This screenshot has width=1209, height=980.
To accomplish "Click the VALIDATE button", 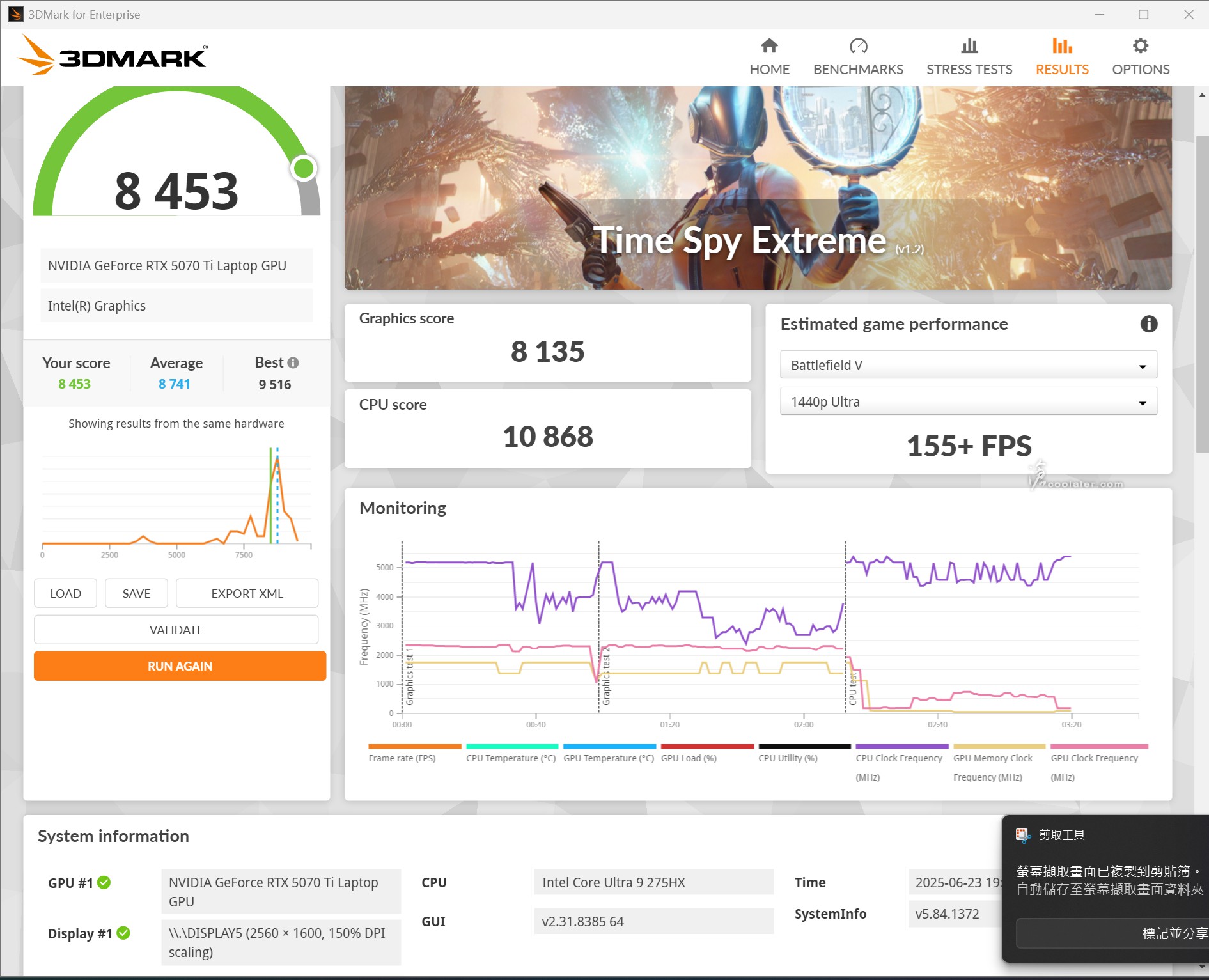I will coord(176,630).
